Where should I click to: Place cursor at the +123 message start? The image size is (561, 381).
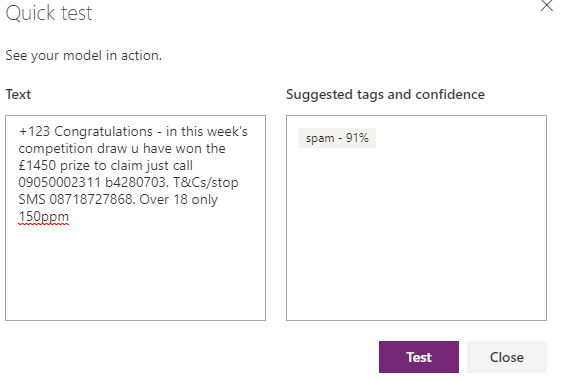tap(34, 132)
